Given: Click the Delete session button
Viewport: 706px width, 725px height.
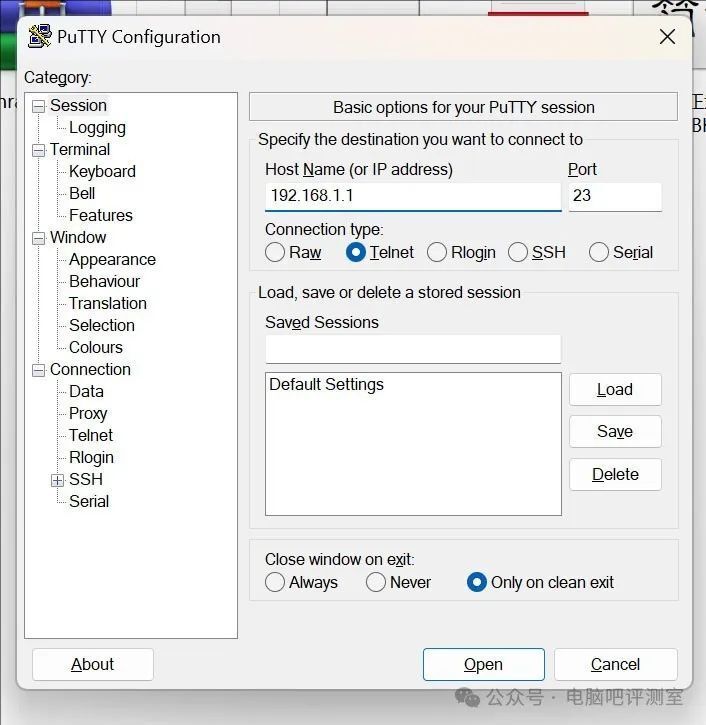Looking at the screenshot, I should pos(615,474).
